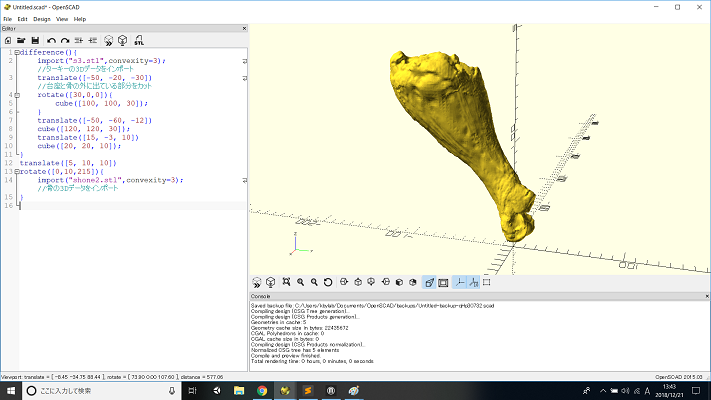Open the View menu
This screenshot has width=711, height=400.
62,19
